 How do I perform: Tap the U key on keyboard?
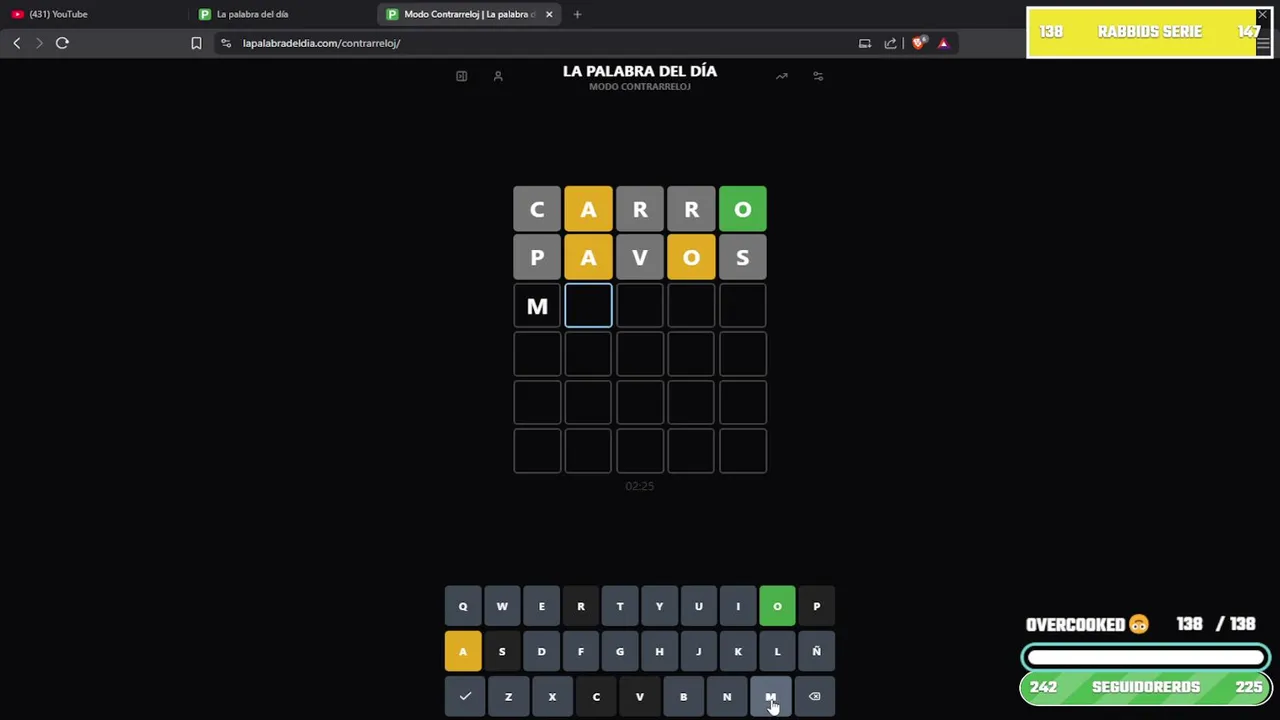(699, 606)
